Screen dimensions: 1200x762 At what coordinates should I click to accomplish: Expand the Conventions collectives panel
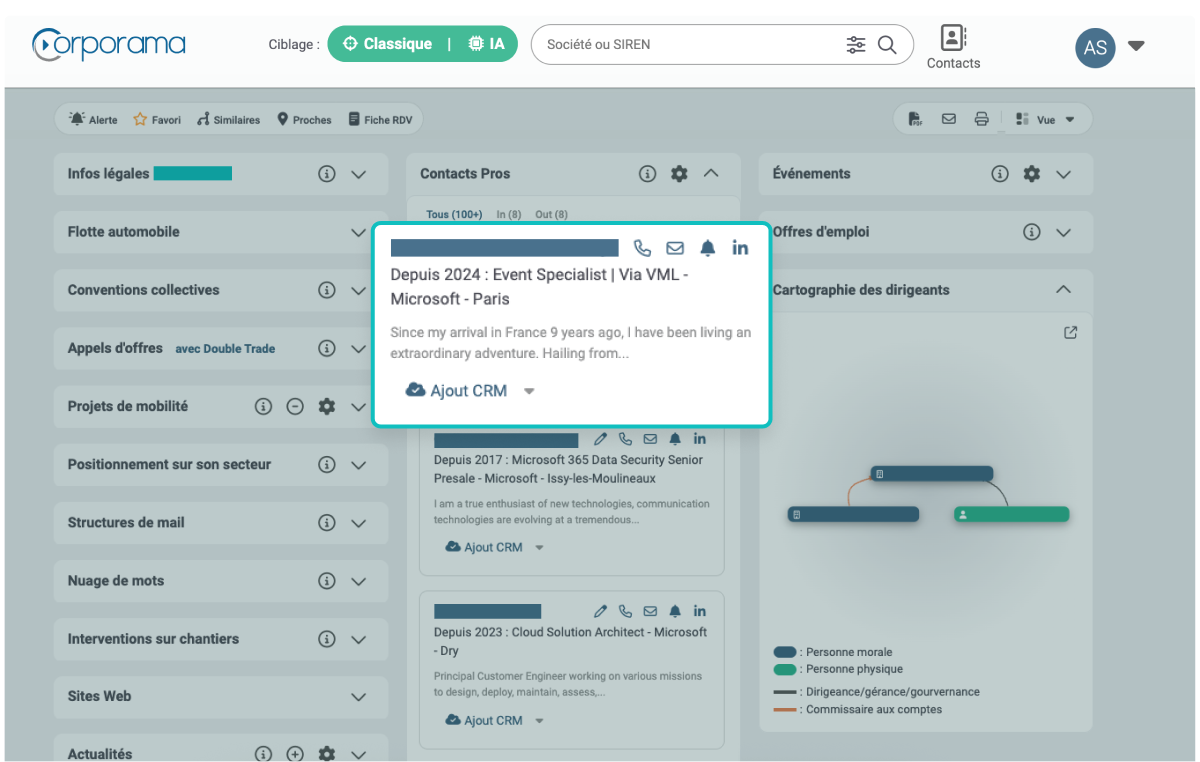(x=359, y=291)
